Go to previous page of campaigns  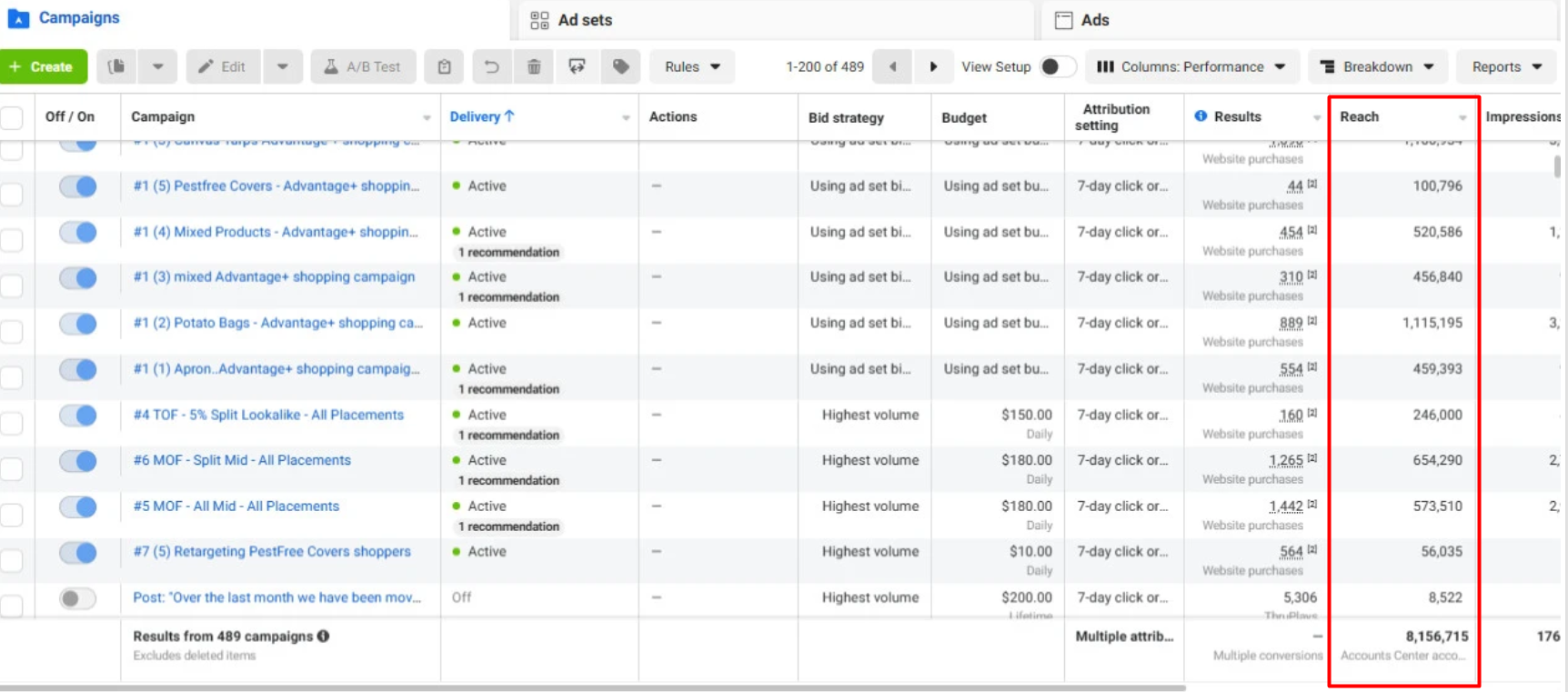pyautogui.click(x=892, y=66)
